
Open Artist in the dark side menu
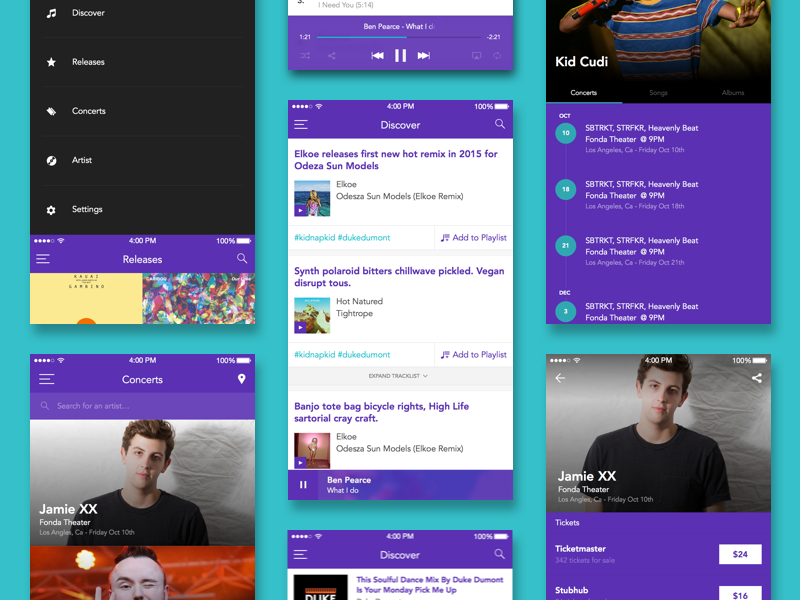pyautogui.click(x=82, y=160)
